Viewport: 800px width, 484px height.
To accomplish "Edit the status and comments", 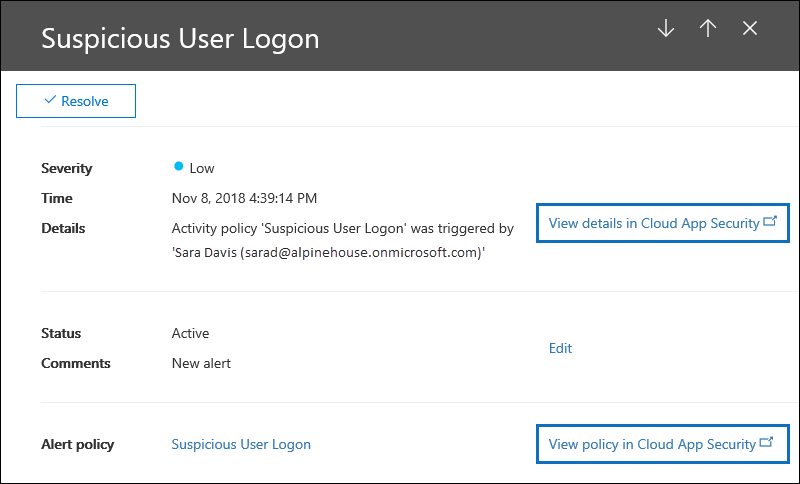I will [x=560, y=348].
